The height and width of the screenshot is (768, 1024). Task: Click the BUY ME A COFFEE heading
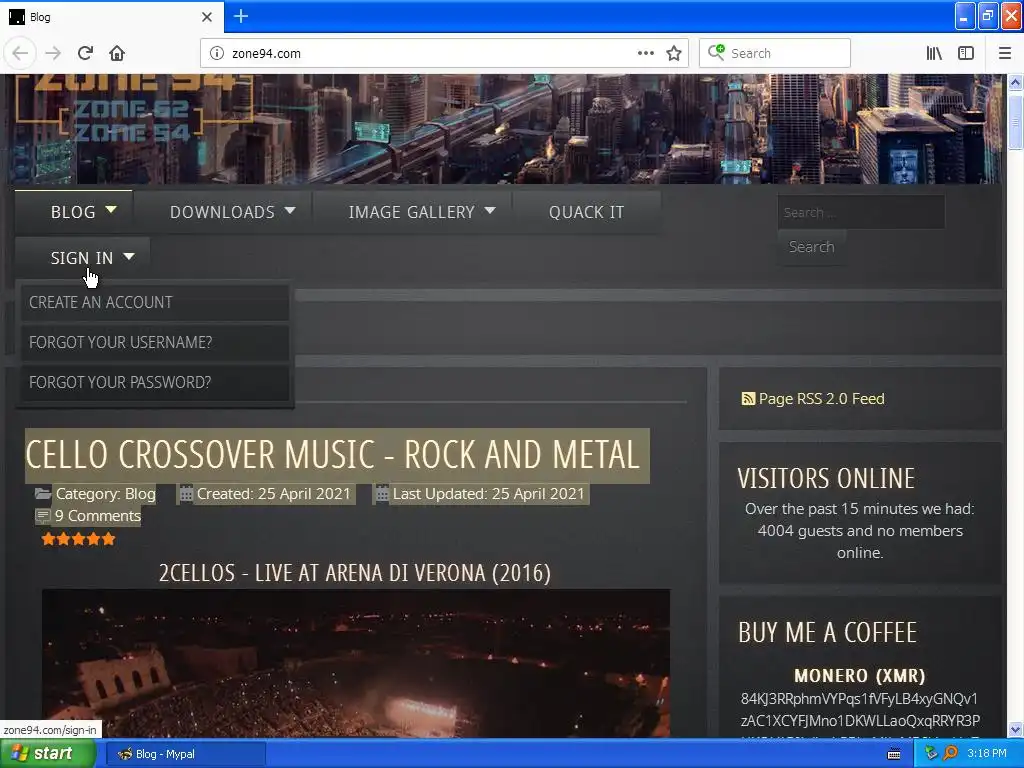point(827,632)
